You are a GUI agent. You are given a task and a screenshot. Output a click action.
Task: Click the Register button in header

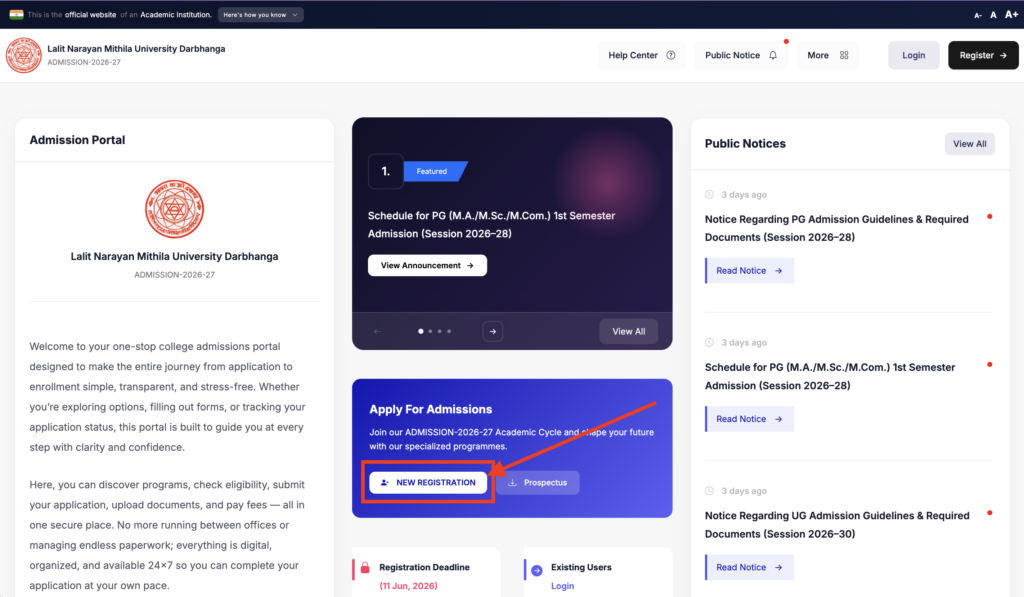tap(983, 55)
